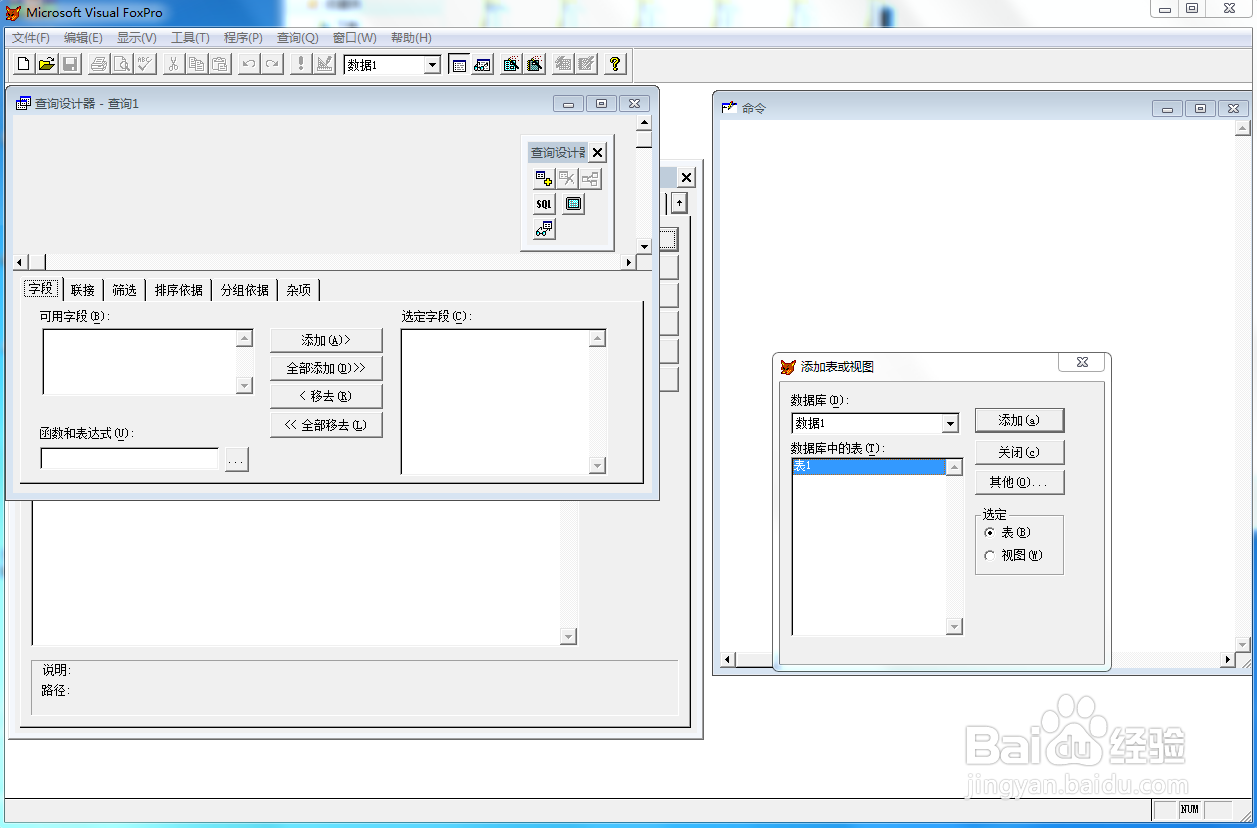
Task: Launch the Report Wizard toolbar icon
Action: tap(534, 65)
